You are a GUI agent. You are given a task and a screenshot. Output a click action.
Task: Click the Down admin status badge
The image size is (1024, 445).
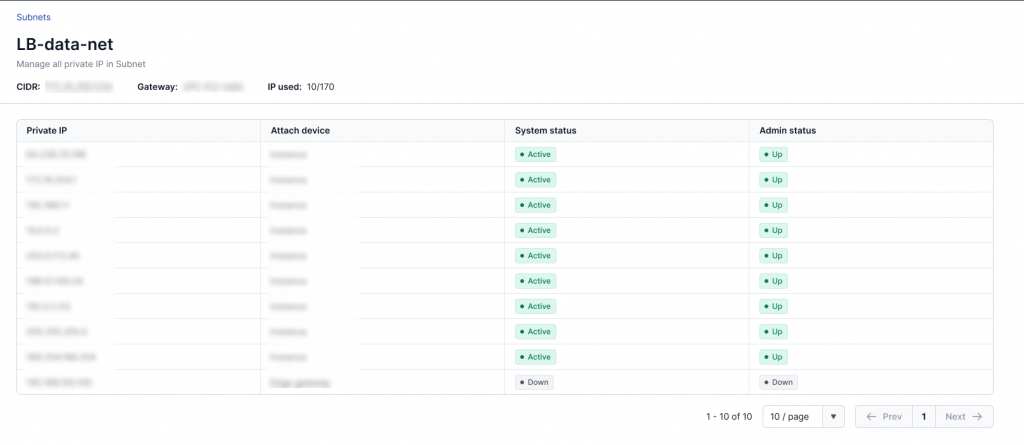click(x=778, y=382)
